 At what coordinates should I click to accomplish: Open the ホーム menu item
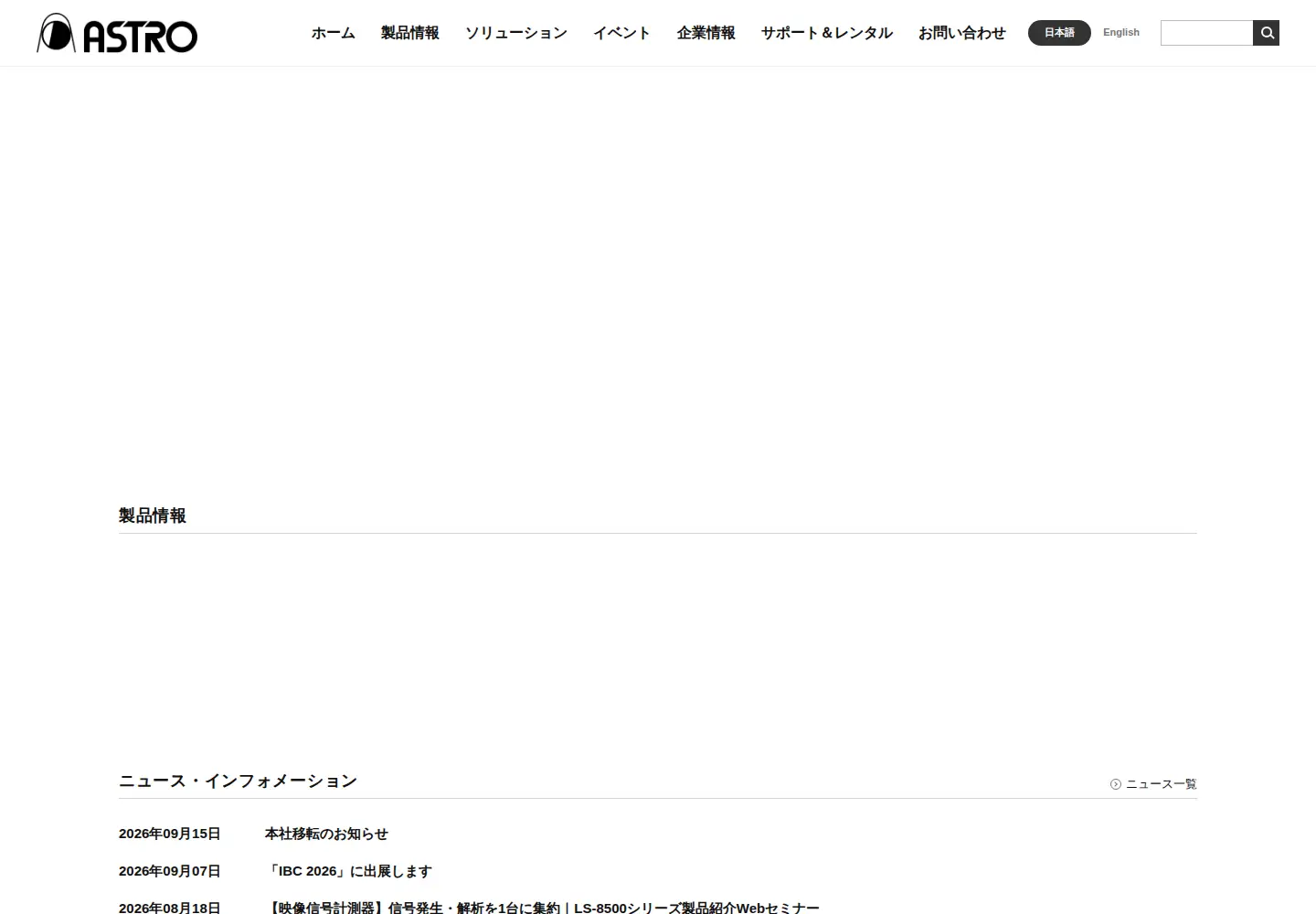click(x=333, y=33)
